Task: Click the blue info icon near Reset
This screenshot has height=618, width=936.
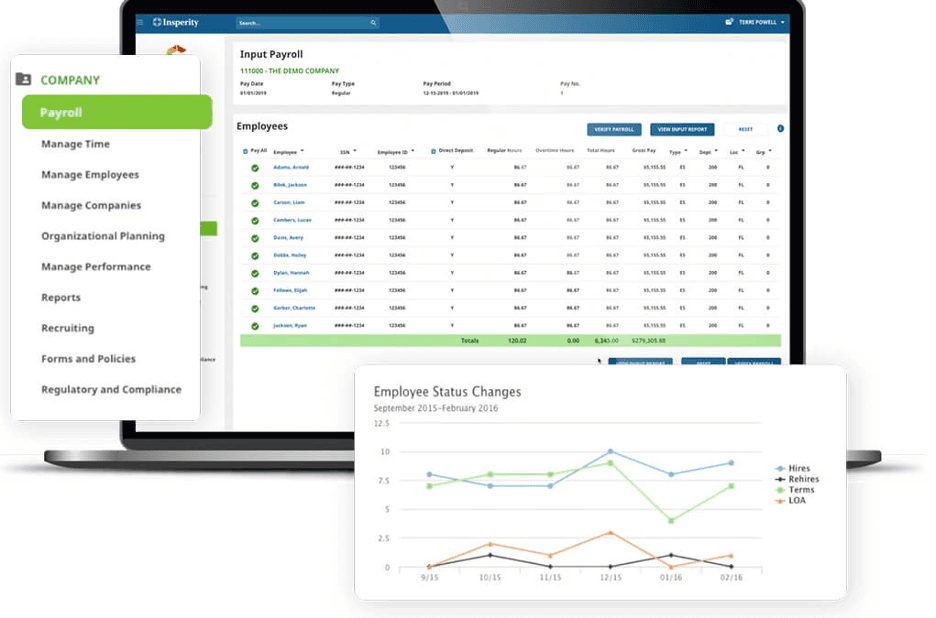Action: click(x=780, y=129)
